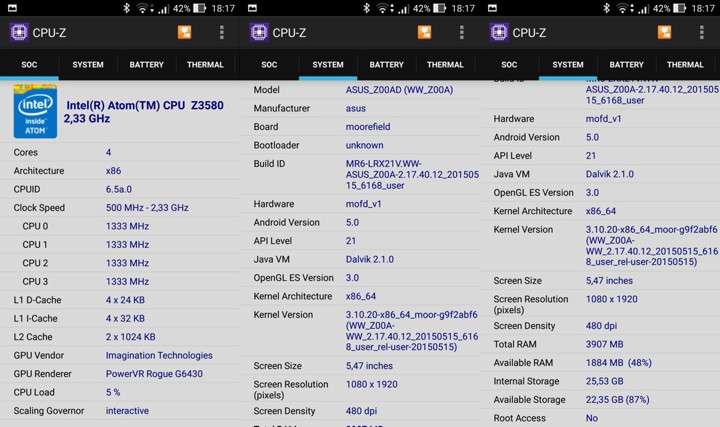Viewport: 720px width, 427px height.
Task: Tap battery status icon in right screen
Action: click(680, 8)
